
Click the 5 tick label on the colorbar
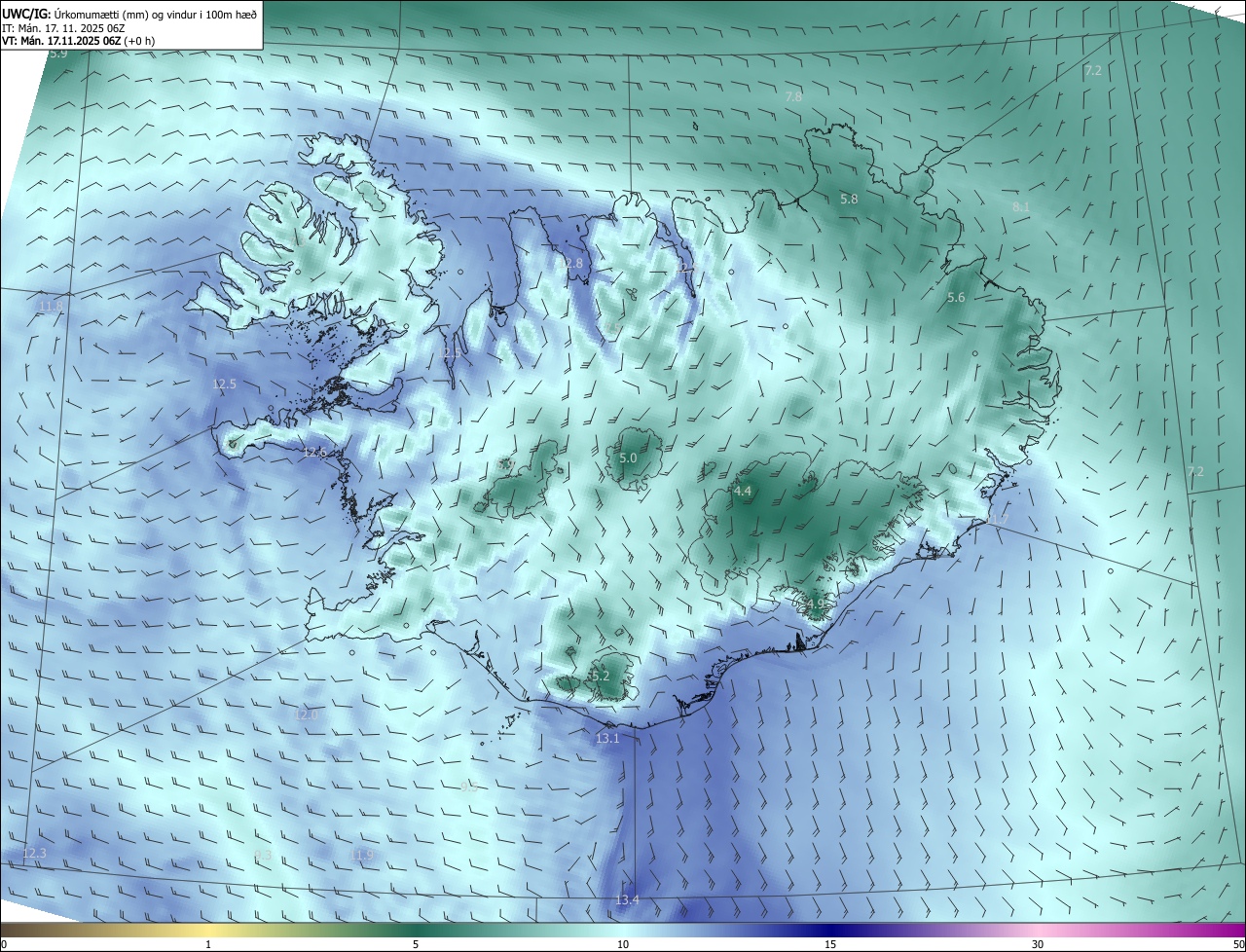[x=416, y=944]
